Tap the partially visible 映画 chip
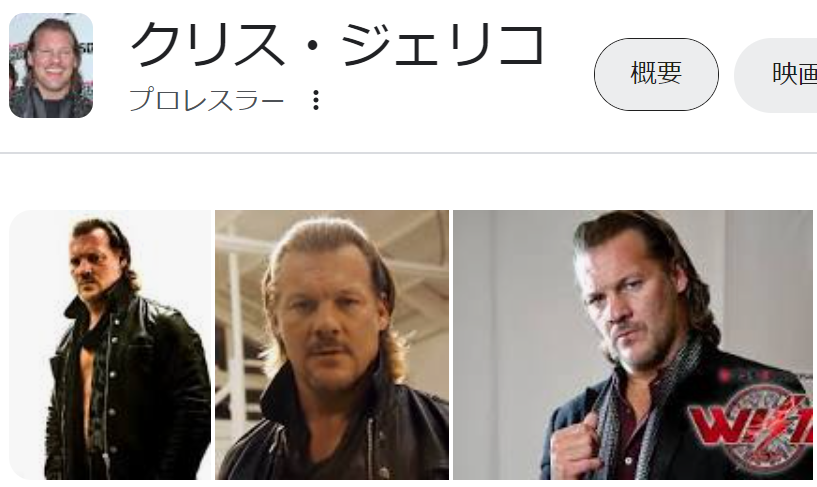Screen dimensions: 817x487 click(776, 74)
